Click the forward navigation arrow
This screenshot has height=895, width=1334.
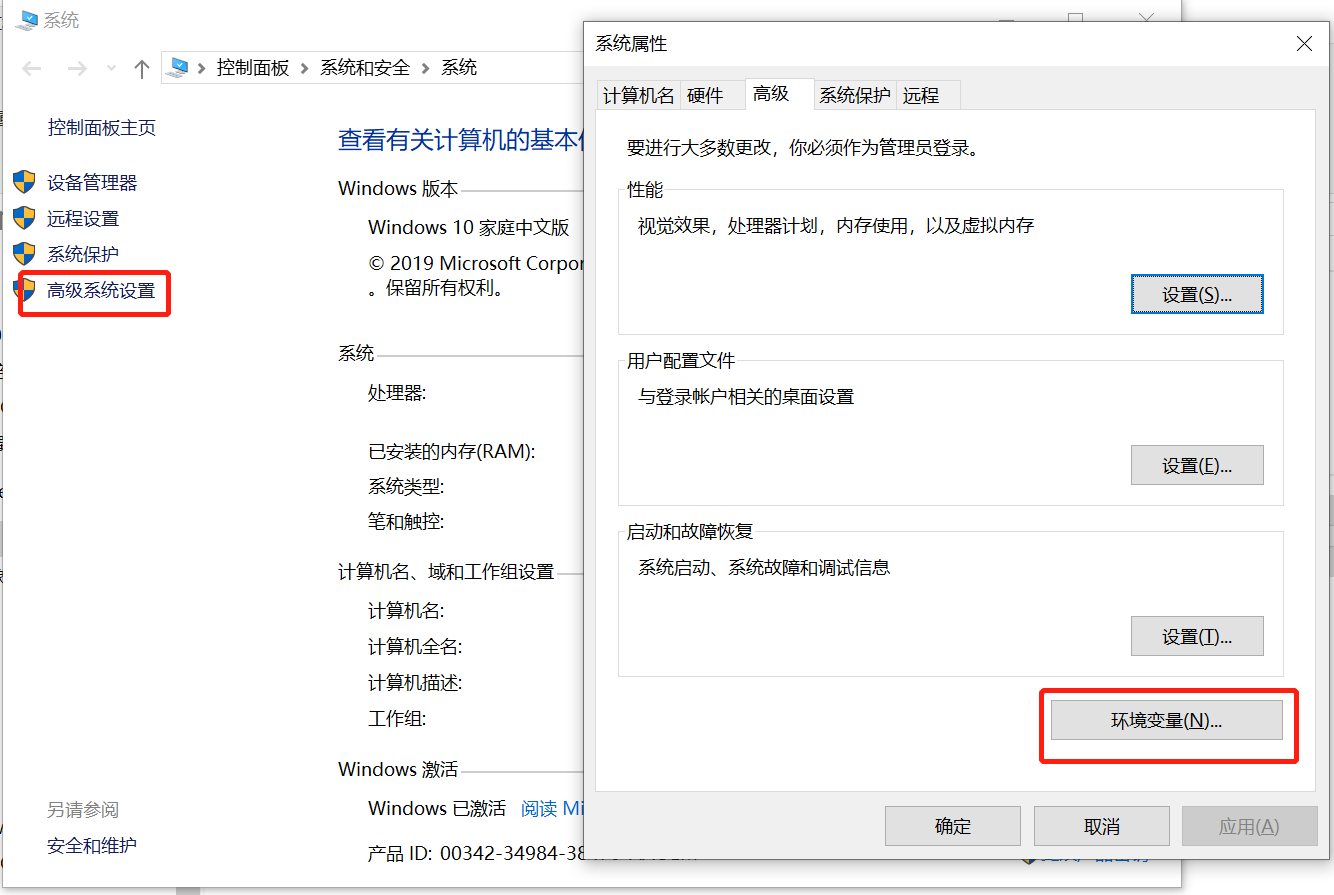[78, 67]
